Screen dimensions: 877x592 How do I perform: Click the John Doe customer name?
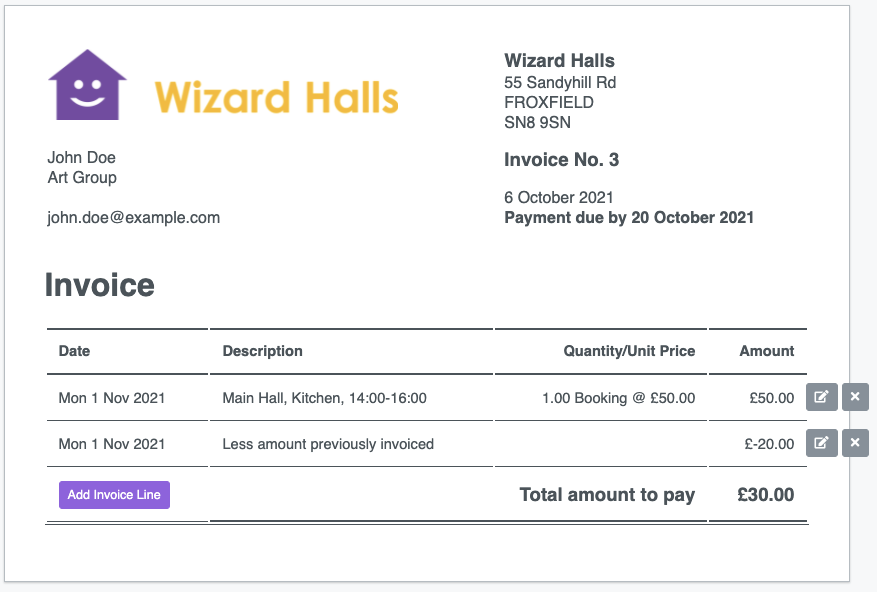(x=82, y=157)
